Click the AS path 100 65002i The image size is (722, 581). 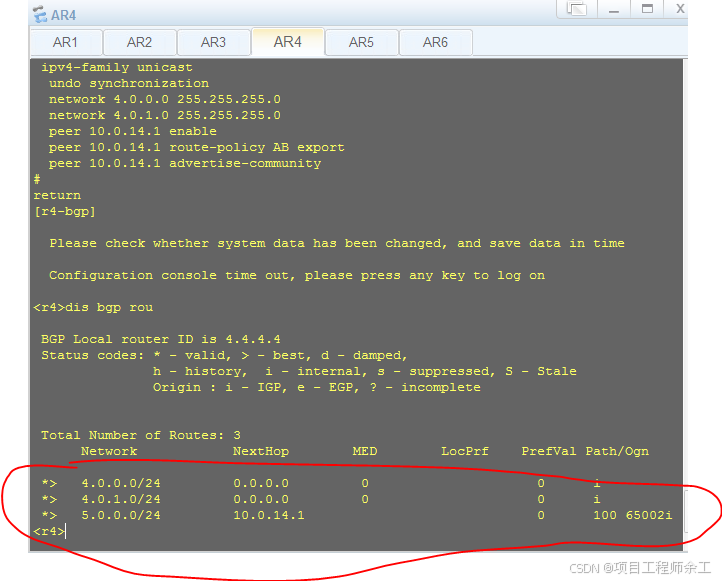633,515
